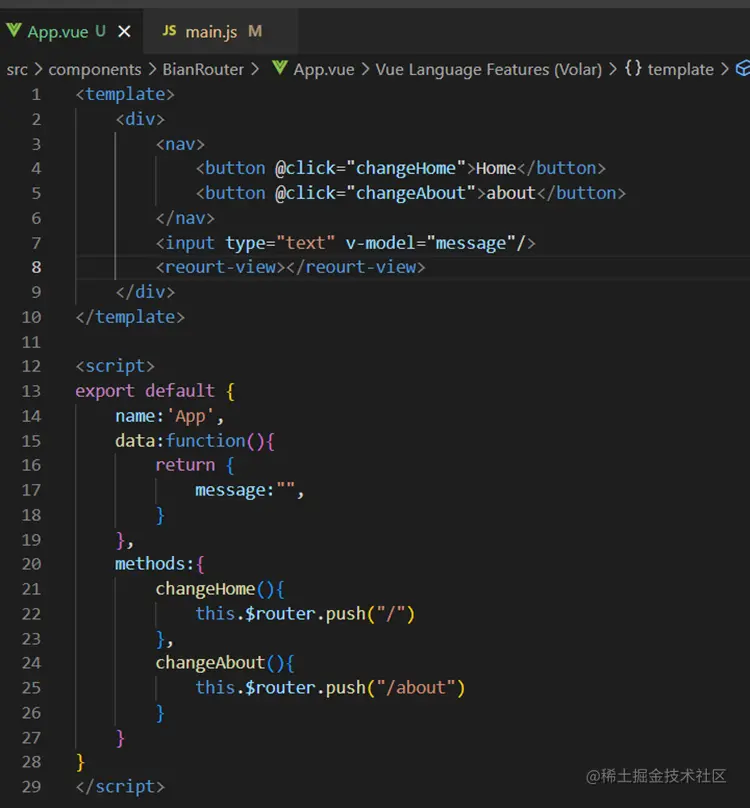Click the 'return {' statement
Viewport: 750px width, 808px height.
(195, 465)
